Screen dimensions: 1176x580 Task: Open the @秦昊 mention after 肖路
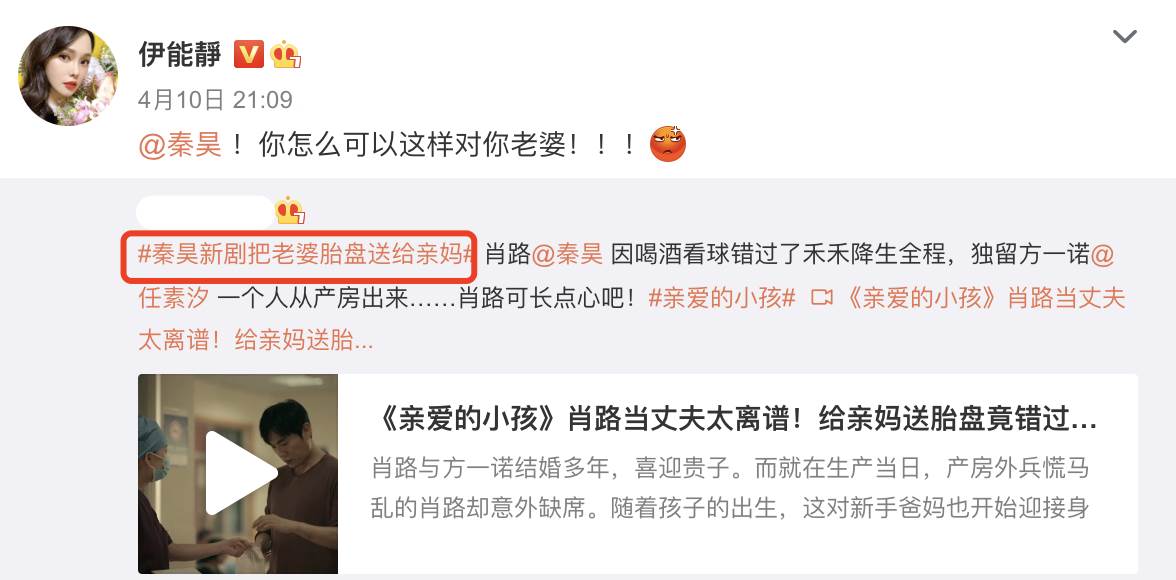point(567,254)
